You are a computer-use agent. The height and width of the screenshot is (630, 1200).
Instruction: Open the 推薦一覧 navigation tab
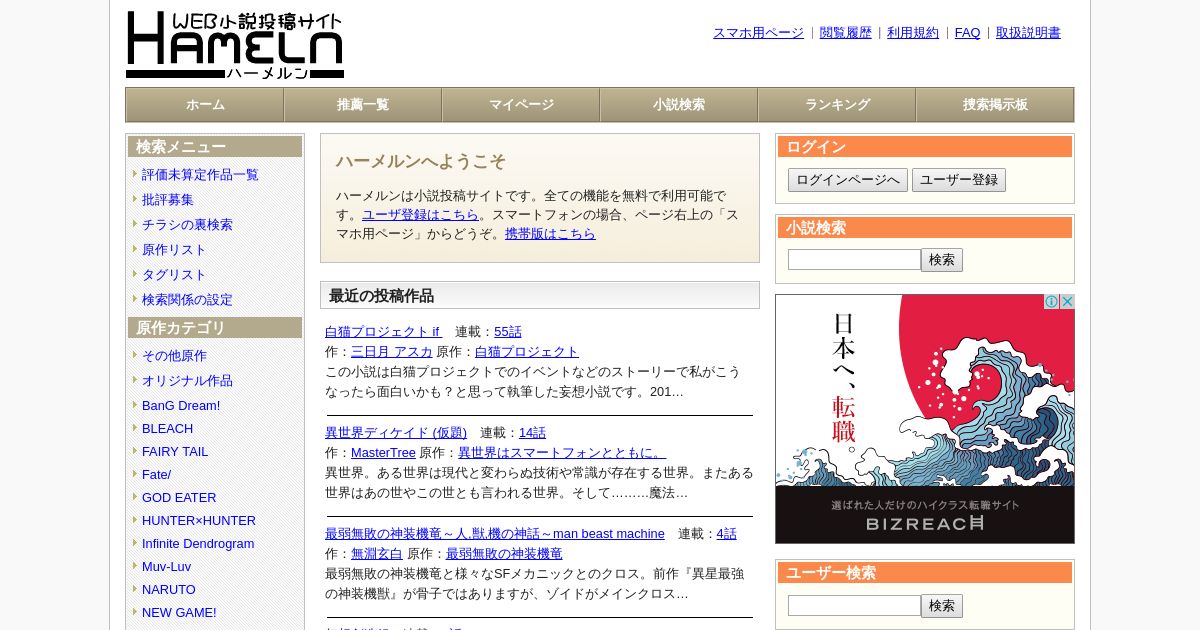pyautogui.click(x=363, y=105)
